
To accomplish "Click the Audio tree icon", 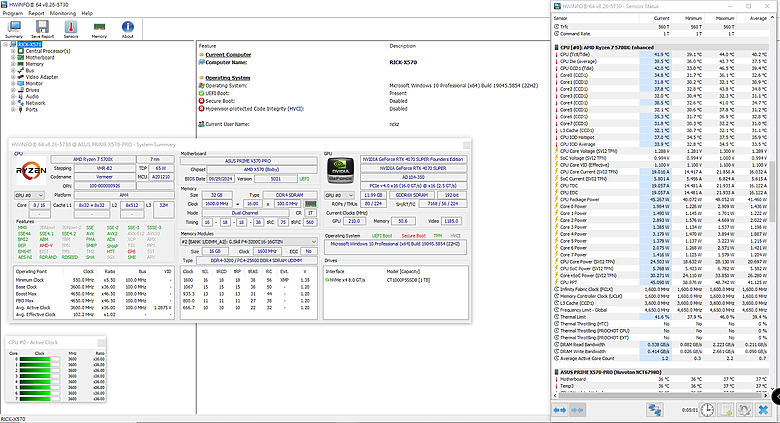I will click(x=21, y=96).
